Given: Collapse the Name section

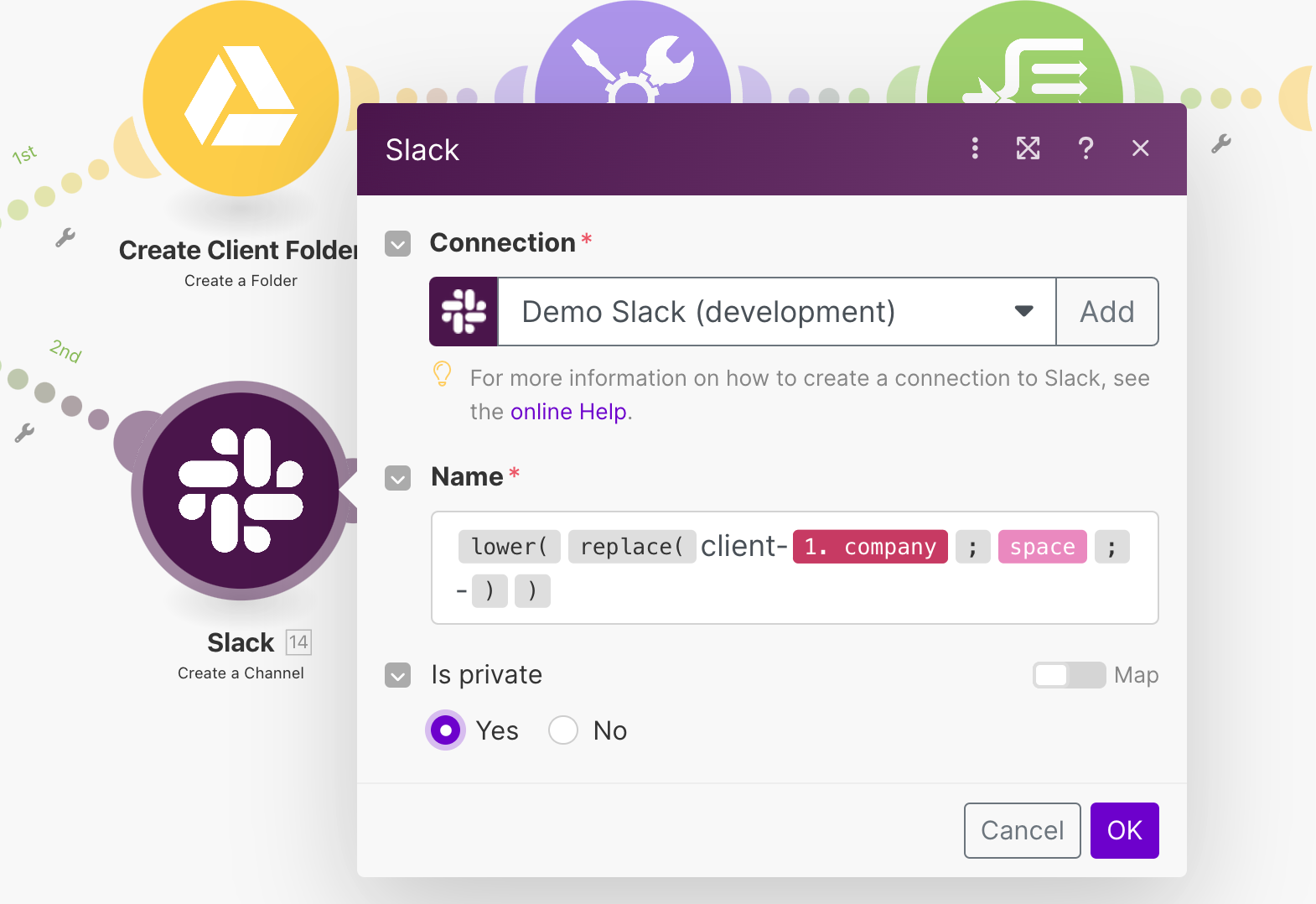Looking at the screenshot, I should point(397,478).
